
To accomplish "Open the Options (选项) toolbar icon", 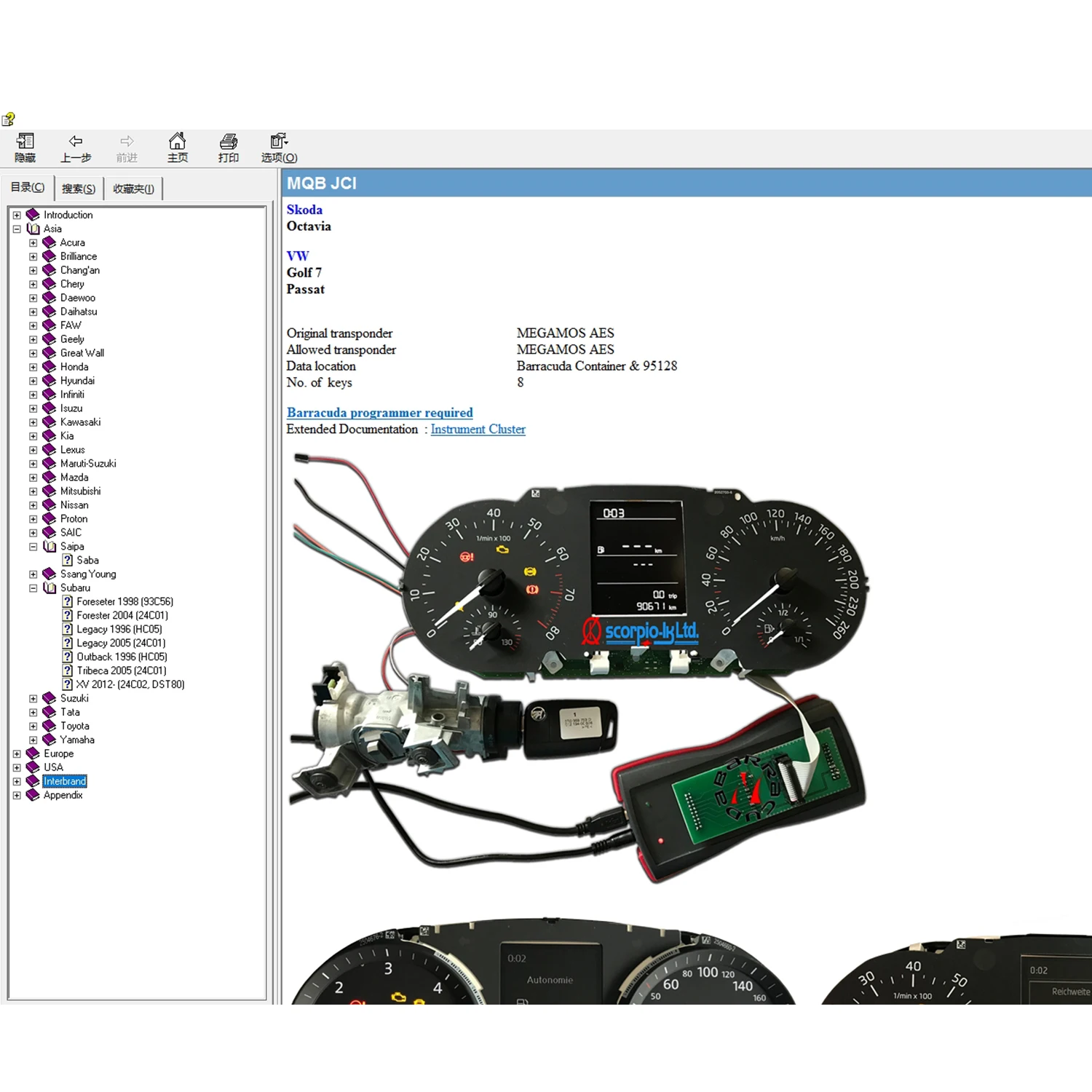I will point(279,141).
